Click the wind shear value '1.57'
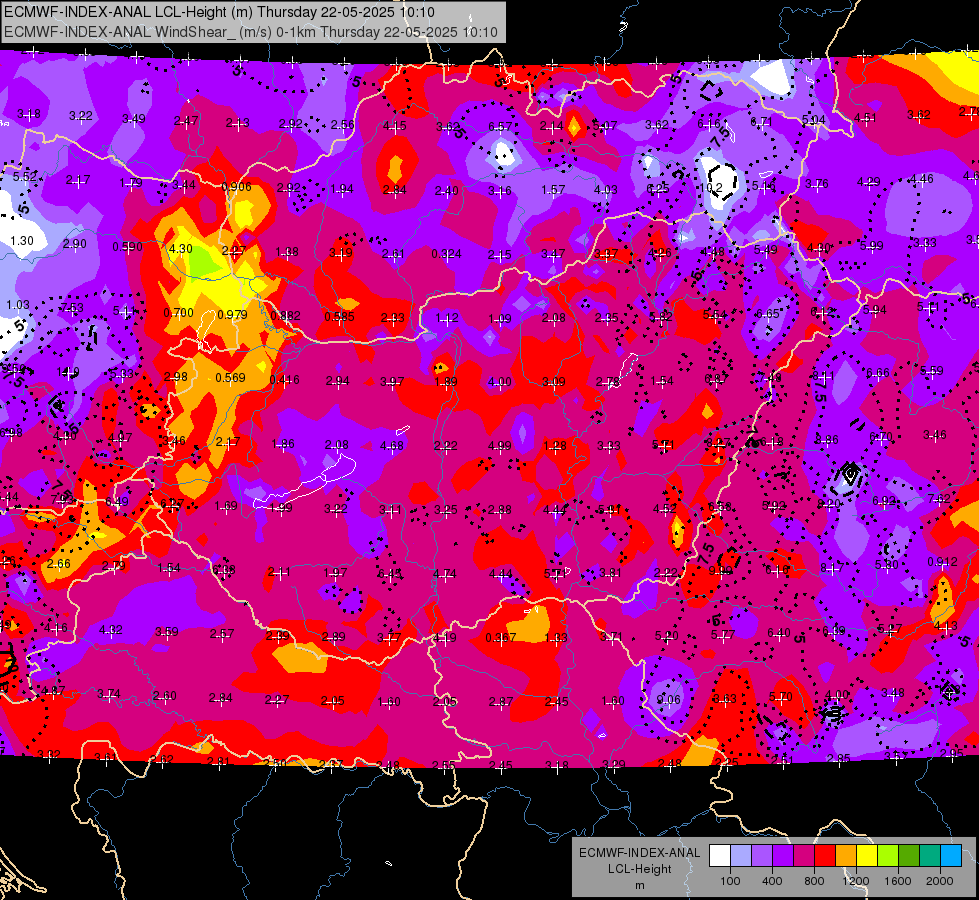Image resolution: width=979 pixels, height=900 pixels. click(x=553, y=189)
